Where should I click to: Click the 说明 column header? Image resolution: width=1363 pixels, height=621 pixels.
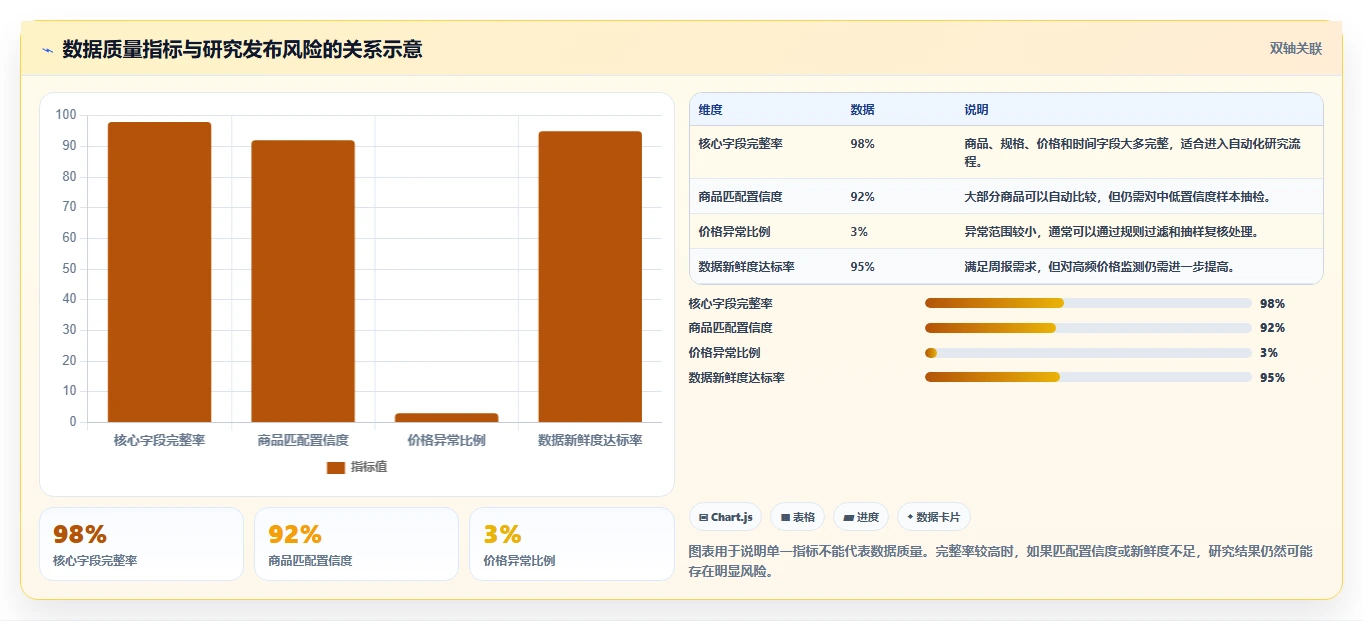(x=976, y=110)
